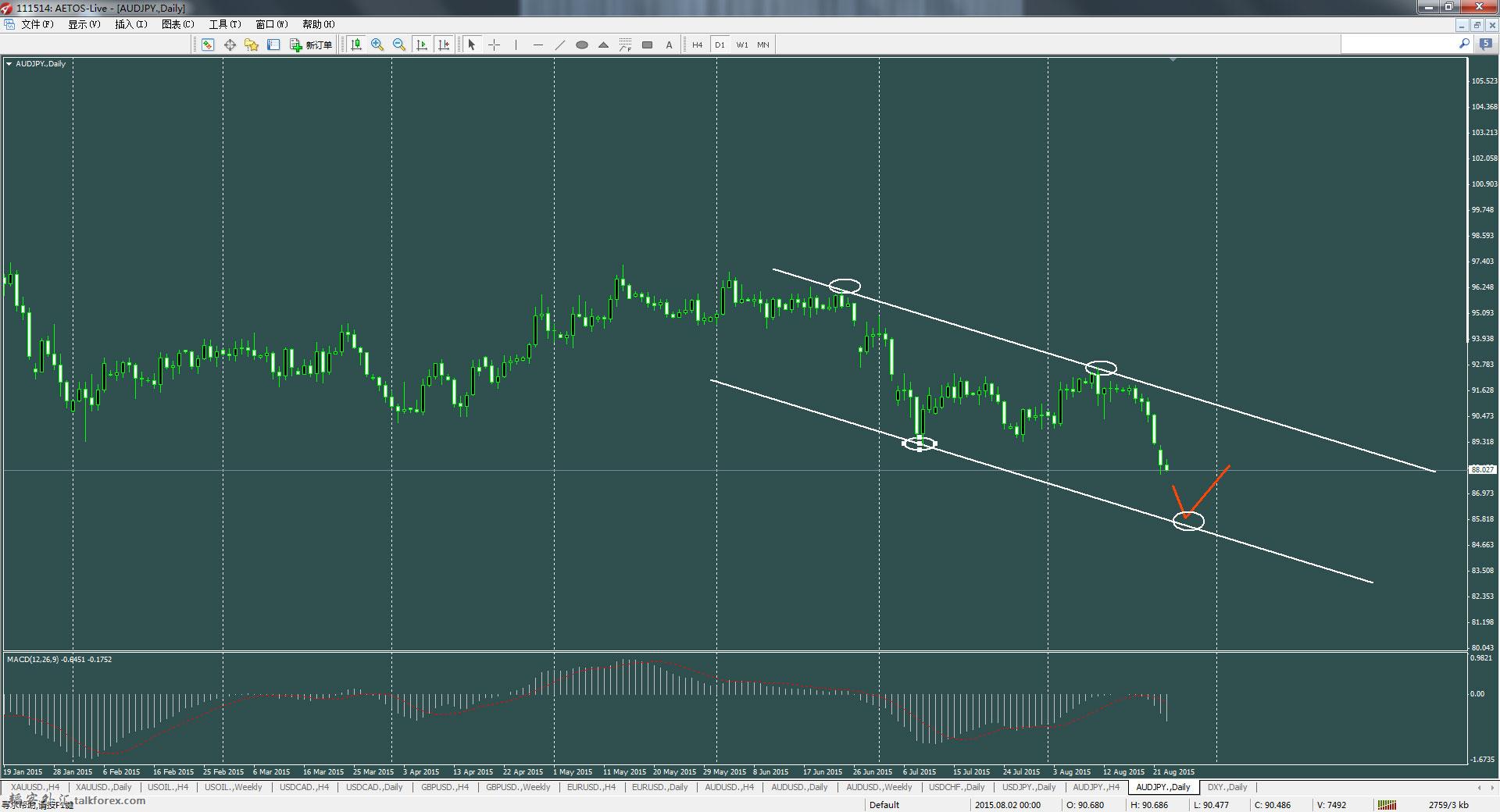Image resolution: width=1500 pixels, height=812 pixels.
Task: Switch to the EURUSD.,Daily chart tab
Action: [659, 787]
